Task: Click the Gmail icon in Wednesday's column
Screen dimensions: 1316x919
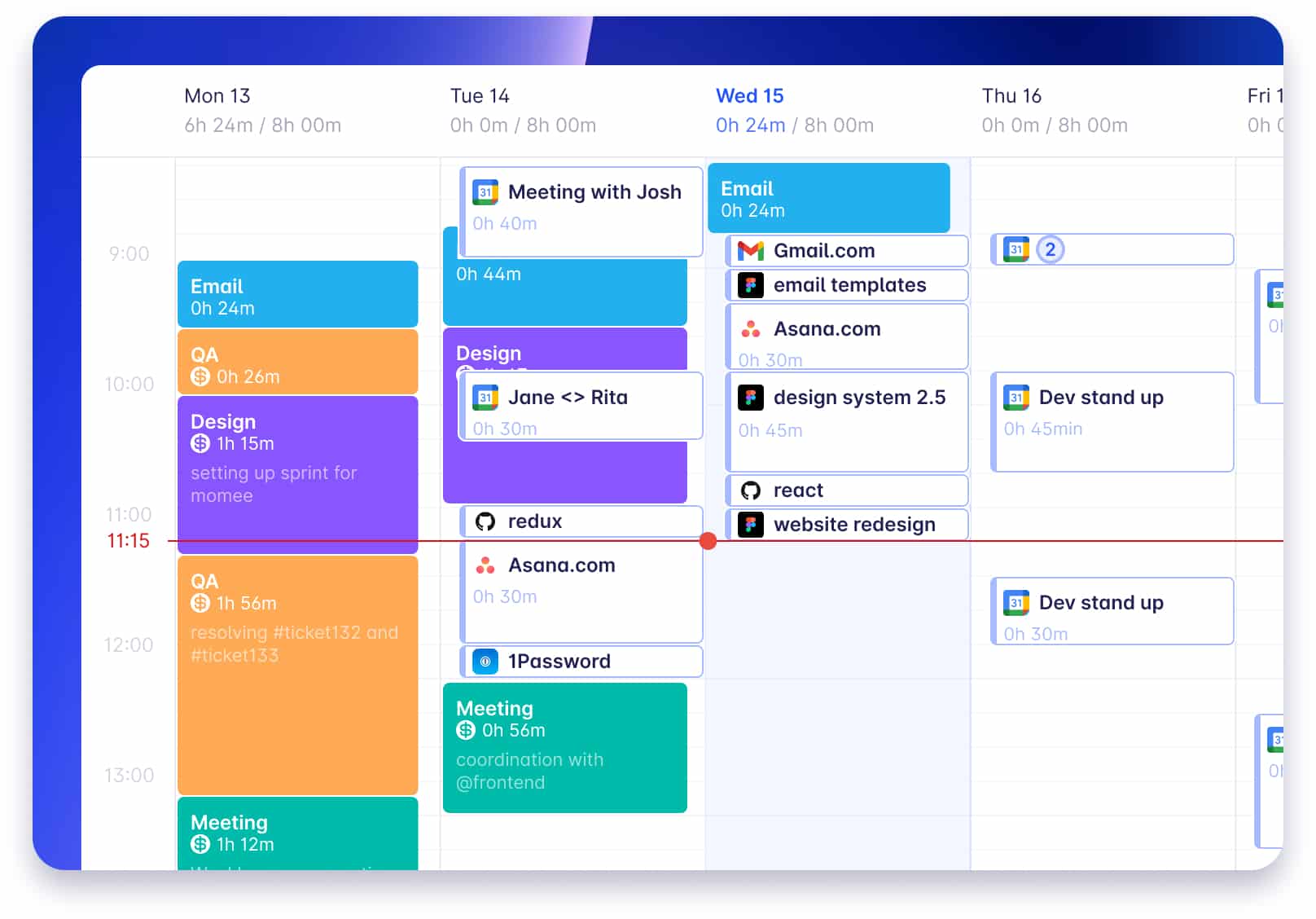Action: coord(750,251)
